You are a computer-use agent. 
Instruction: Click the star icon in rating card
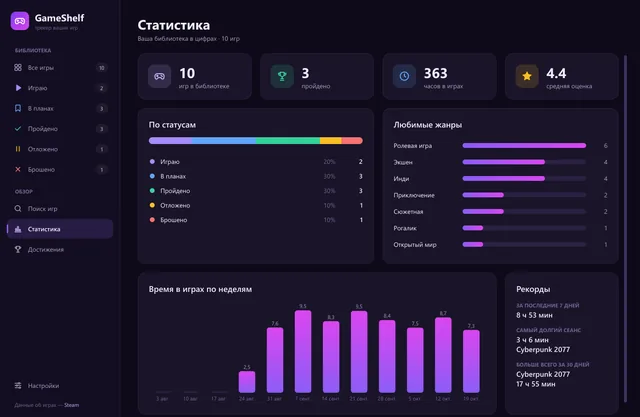click(527, 76)
